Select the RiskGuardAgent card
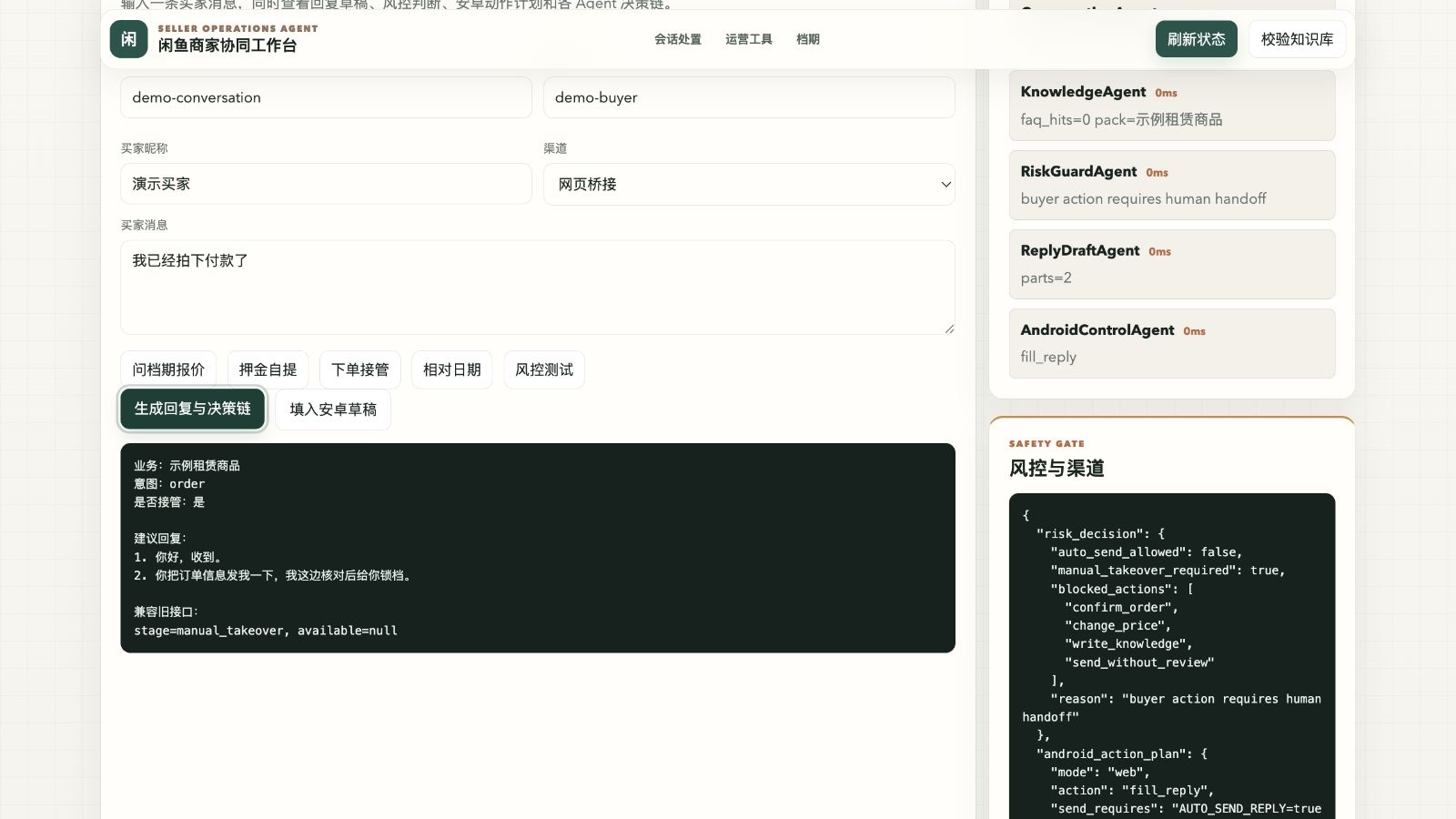The width and height of the screenshot is (1456, 819). [1172, 185]
